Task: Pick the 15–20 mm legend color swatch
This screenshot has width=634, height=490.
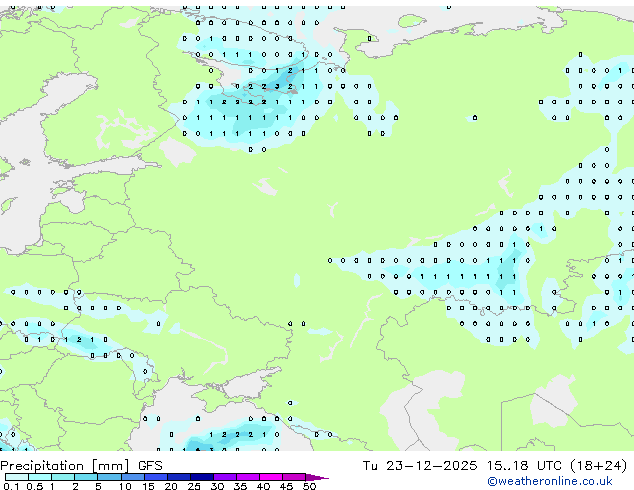Action: point(156,477)
